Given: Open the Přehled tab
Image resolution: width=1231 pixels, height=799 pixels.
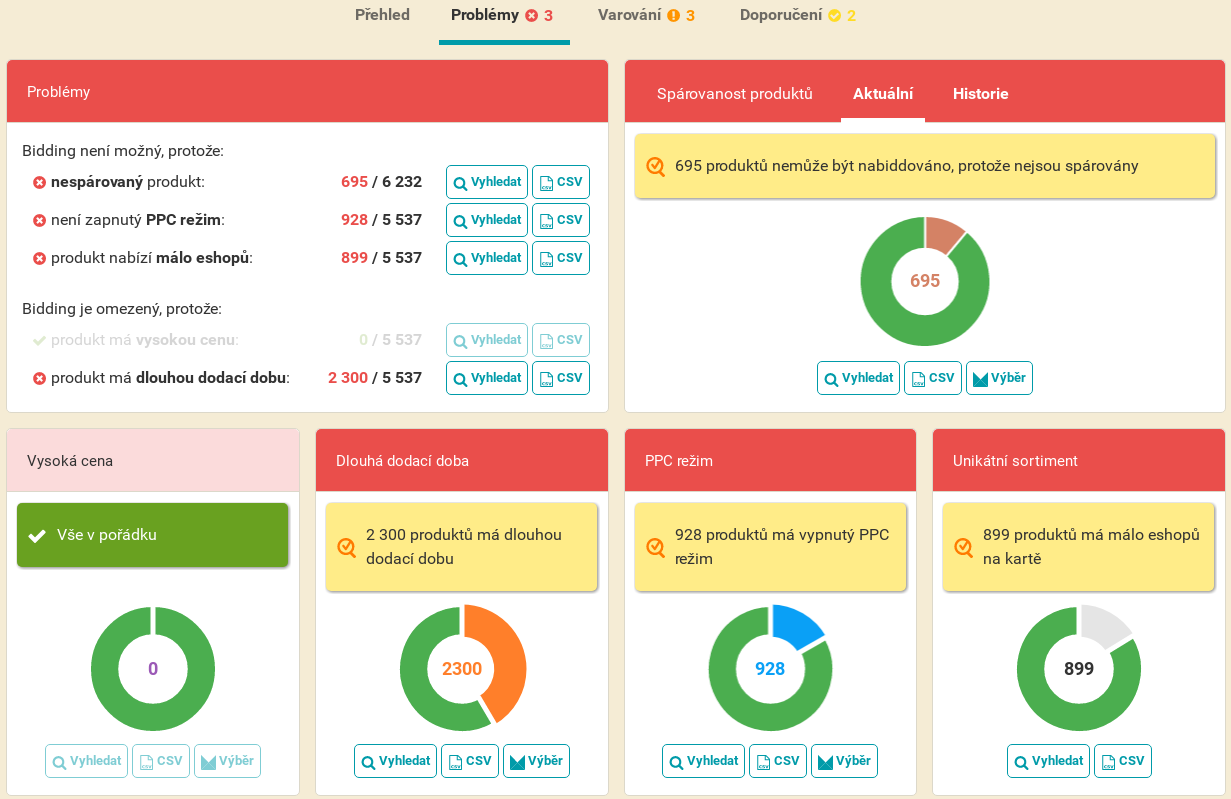Looking at the screenshot, I should coord(382,15).
